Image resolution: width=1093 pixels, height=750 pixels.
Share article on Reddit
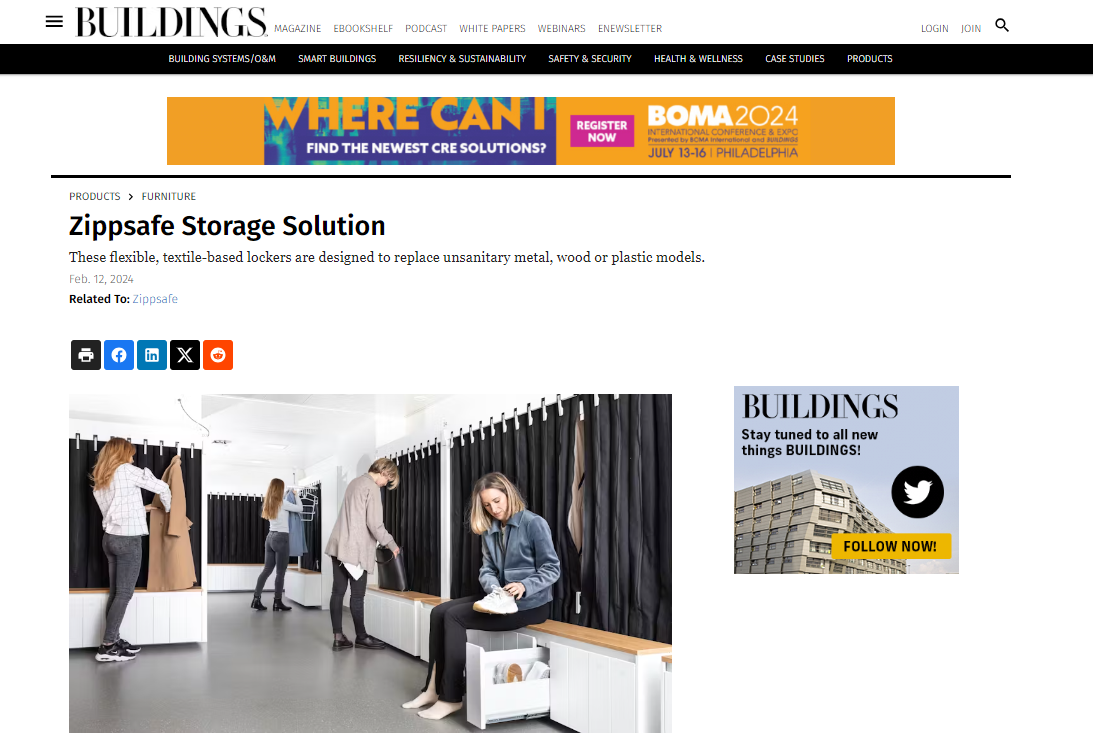[x=218, y=355]
